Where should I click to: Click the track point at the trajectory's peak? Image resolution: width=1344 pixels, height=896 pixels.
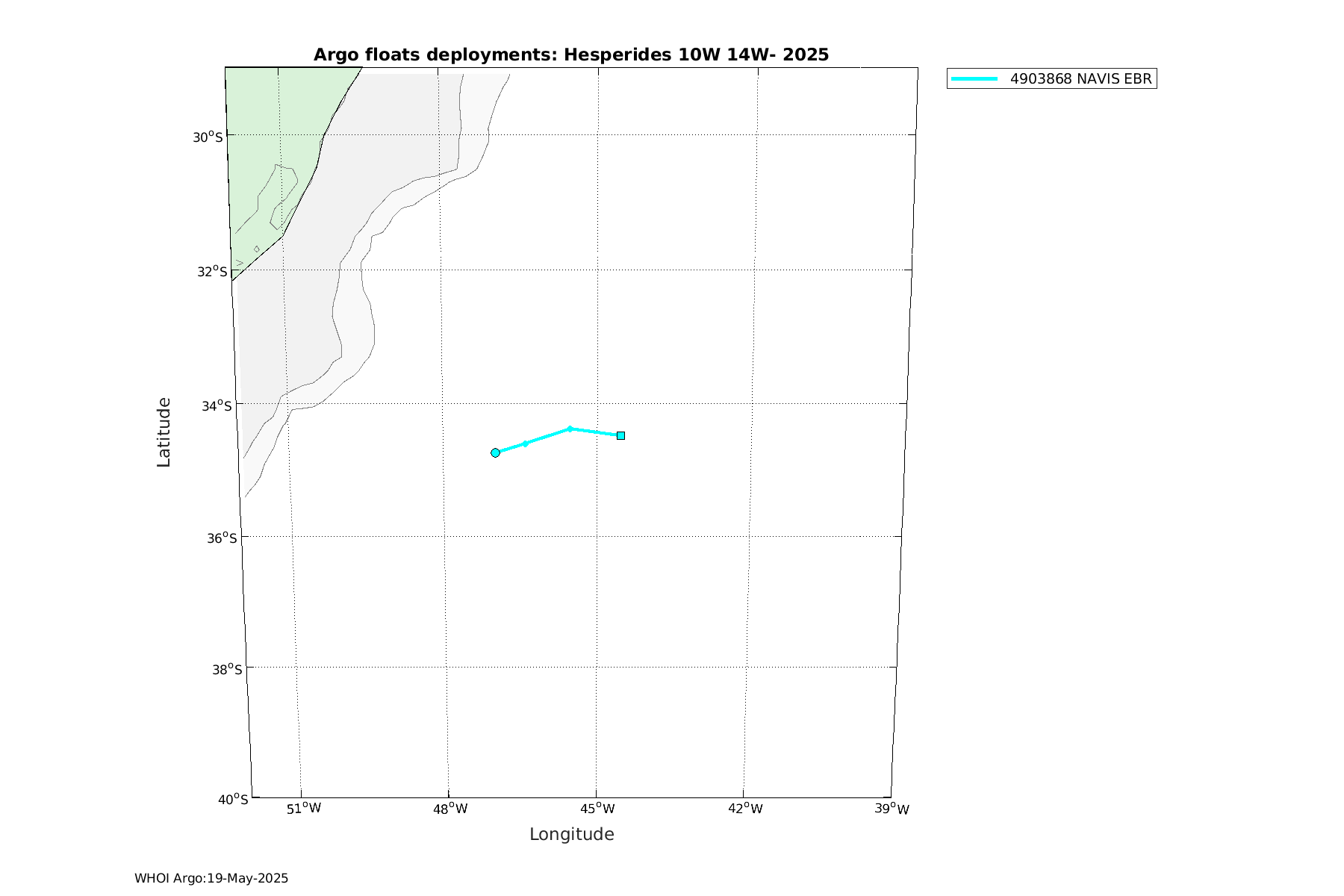[570, 429]
